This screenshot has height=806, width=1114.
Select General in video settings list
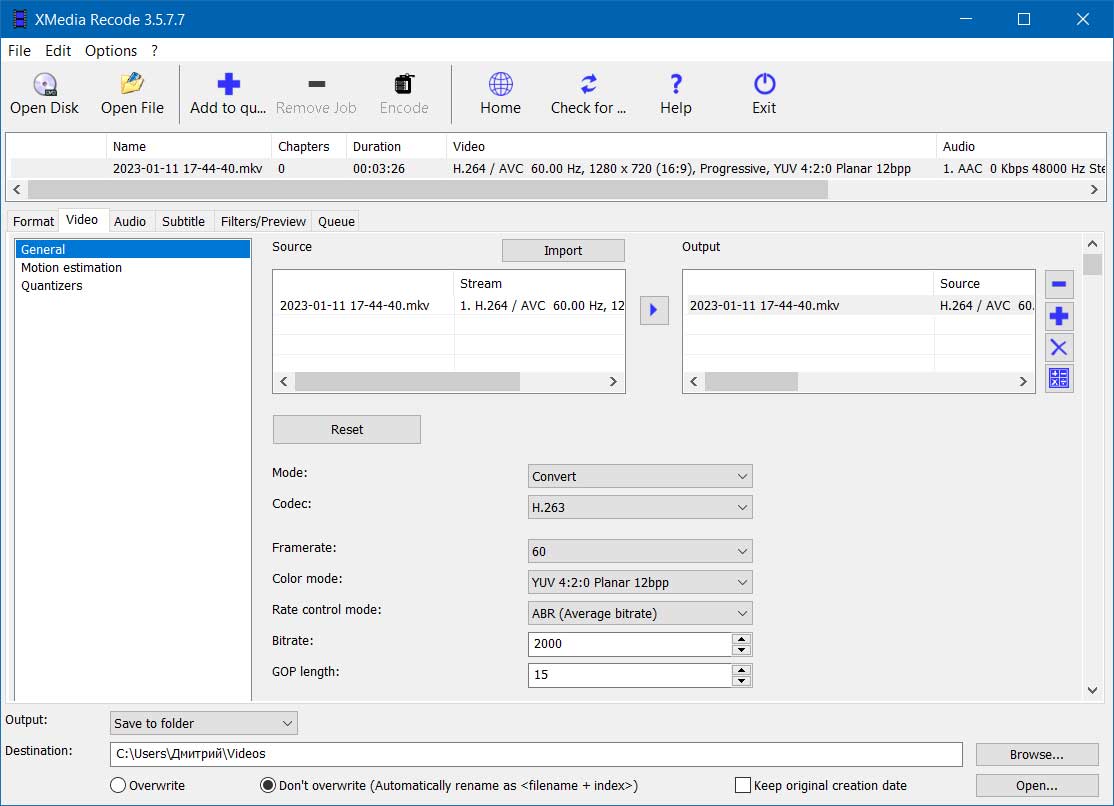coord(132,249)
